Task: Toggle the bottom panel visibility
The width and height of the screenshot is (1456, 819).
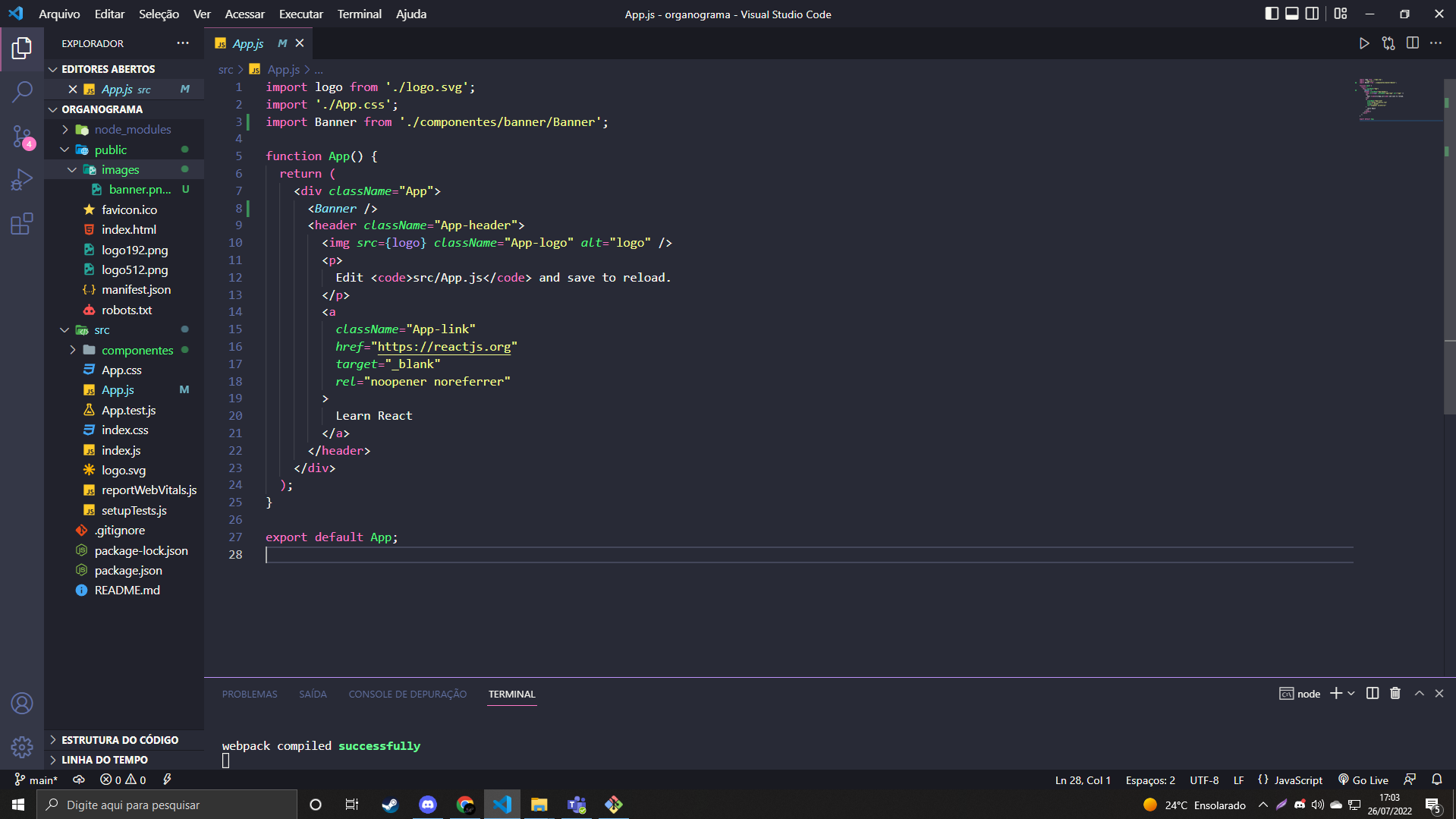Action: pyautogui.click(x=1291, y=14)
